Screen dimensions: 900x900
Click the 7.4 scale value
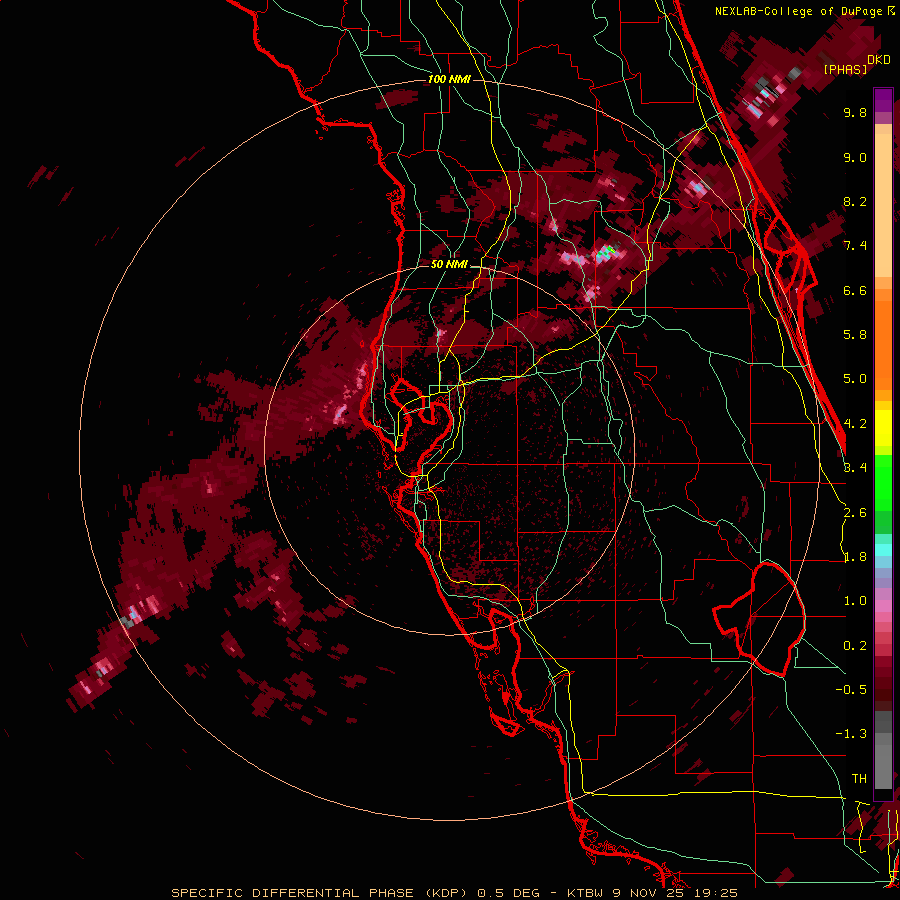click(x=855, y=246)
